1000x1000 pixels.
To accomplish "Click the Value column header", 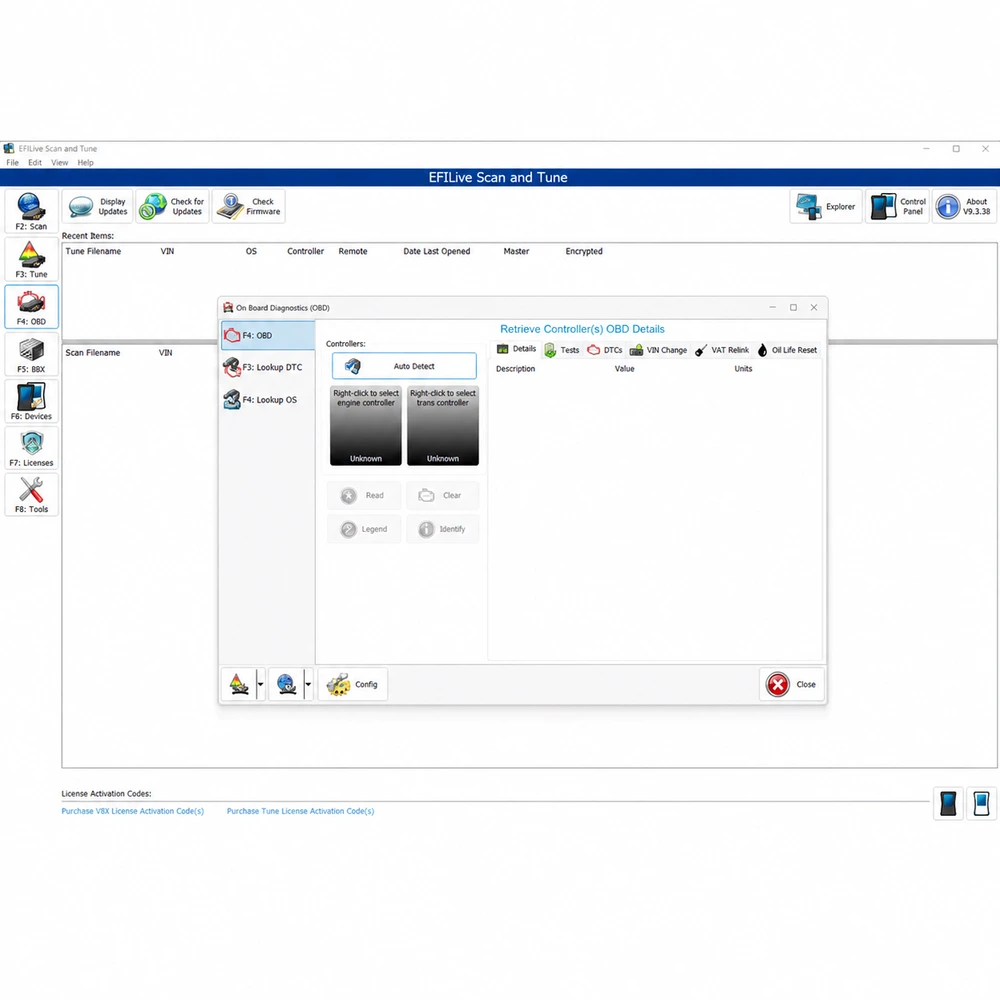I will pyautogui.click(x=624, y=369).
